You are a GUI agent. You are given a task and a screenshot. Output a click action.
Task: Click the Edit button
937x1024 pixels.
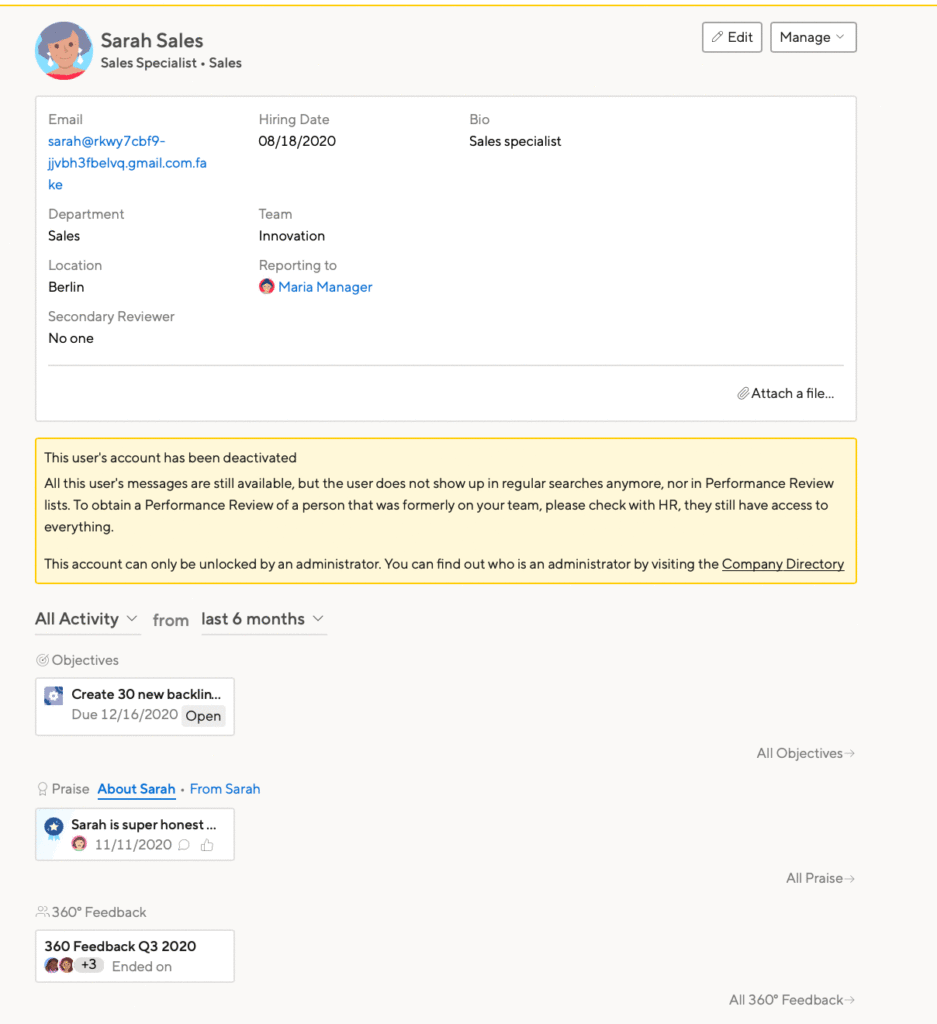pyautogui.click(x=732, y=37)
